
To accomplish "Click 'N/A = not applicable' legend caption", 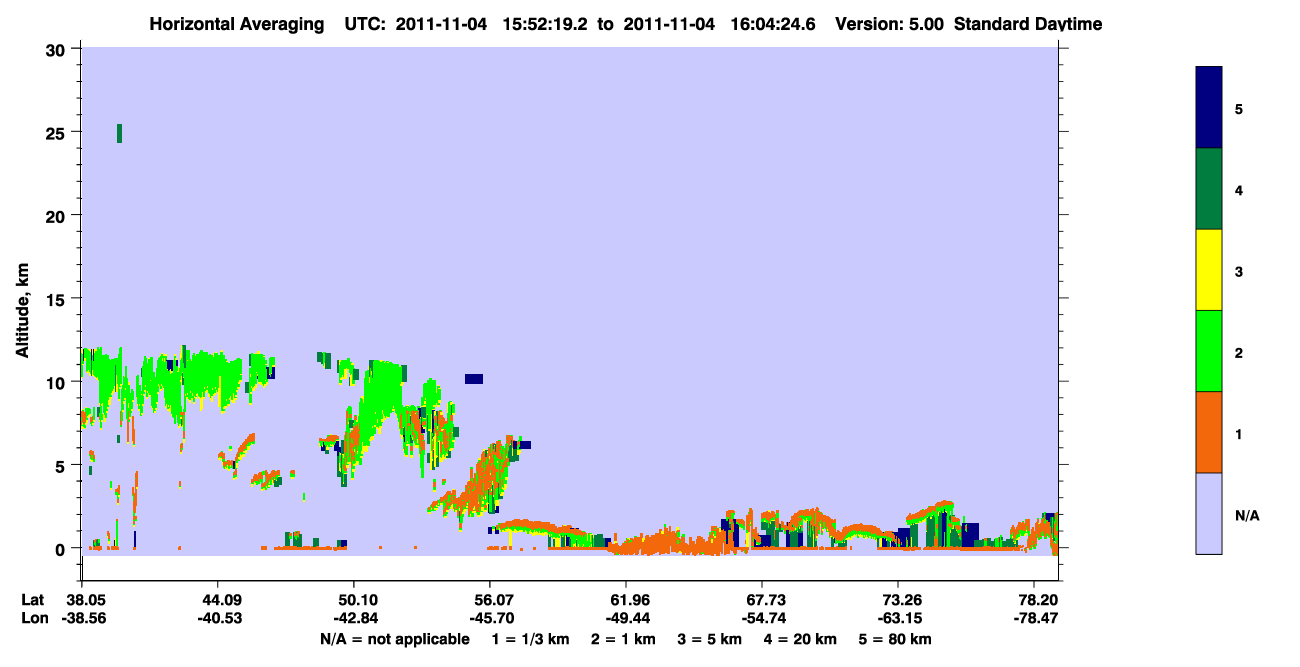I will tap(395, 639).
